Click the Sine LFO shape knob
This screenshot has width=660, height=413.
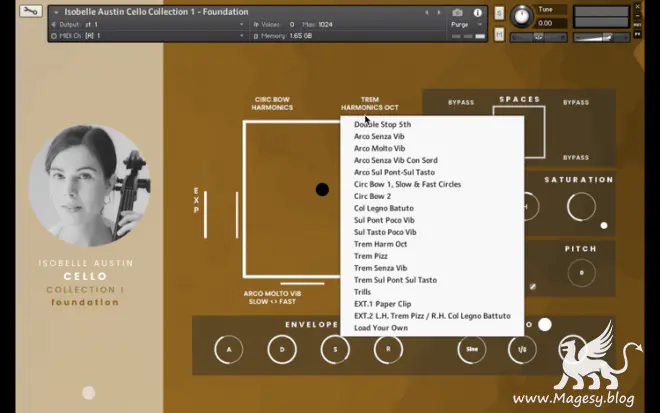click(472, 349)
